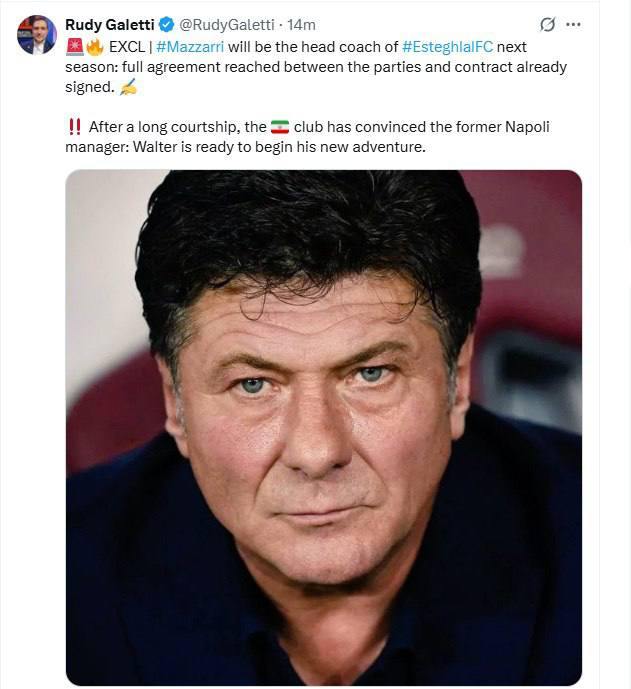The image size is (631, 689).
Task: Open the Grok explain post icon
Action: [x=547, y=25]
